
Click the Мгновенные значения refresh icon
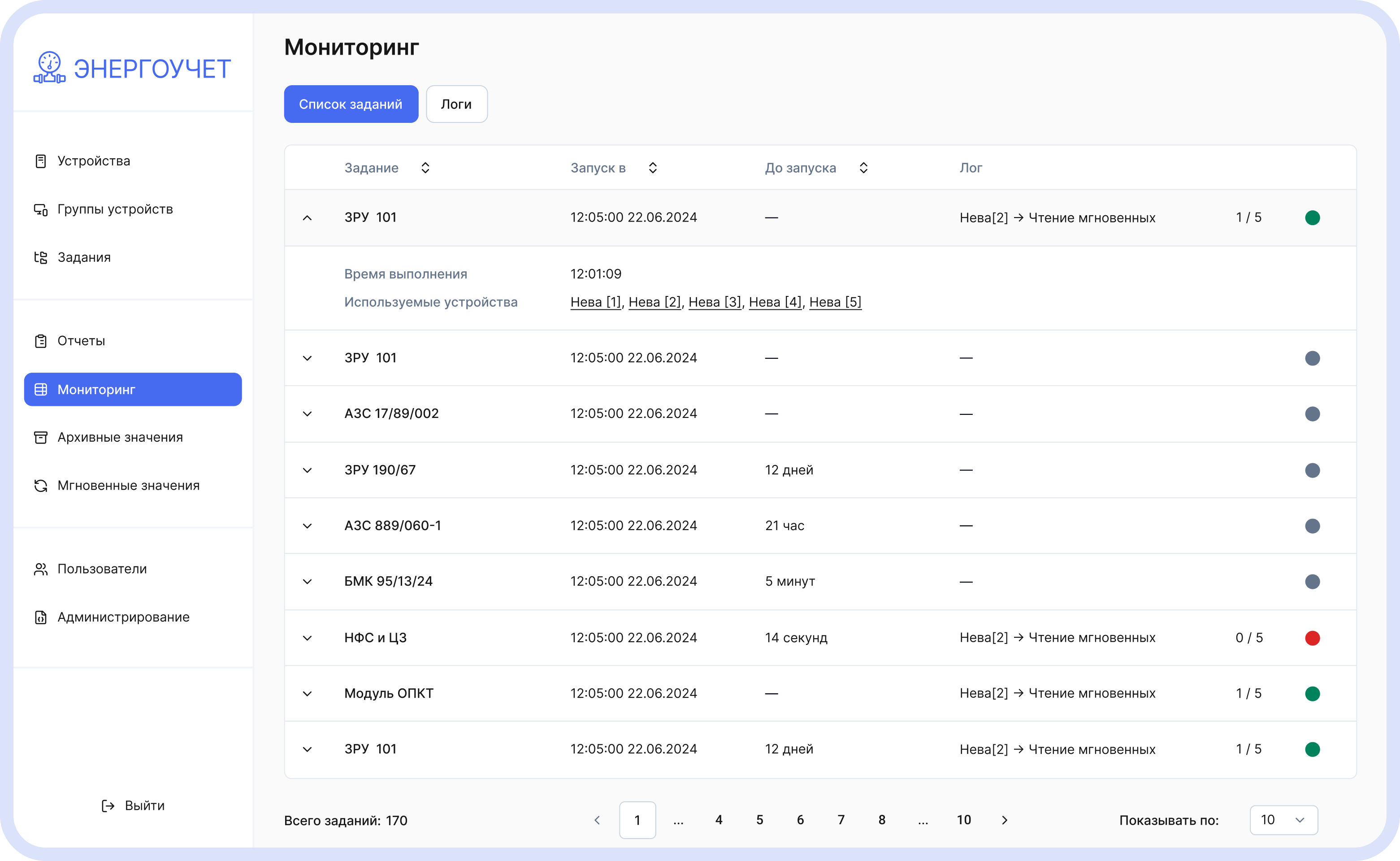[x=40, y=486]
